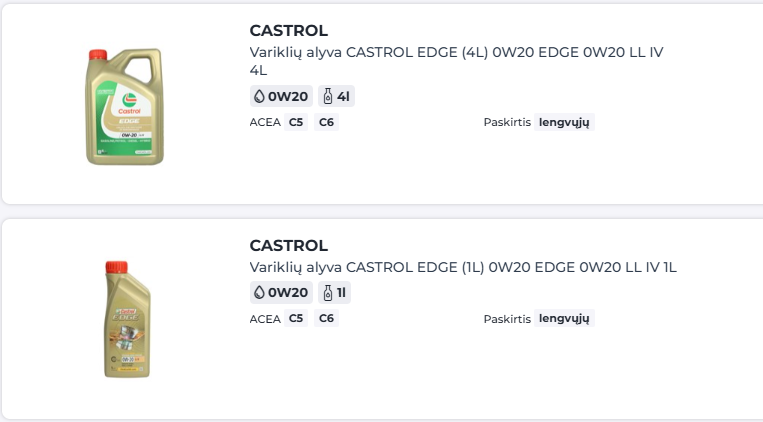Viewport: 763px width, 422px height.
Task: Click the lengvųjų tag on the 4L product
Action: tap(565, 123)
